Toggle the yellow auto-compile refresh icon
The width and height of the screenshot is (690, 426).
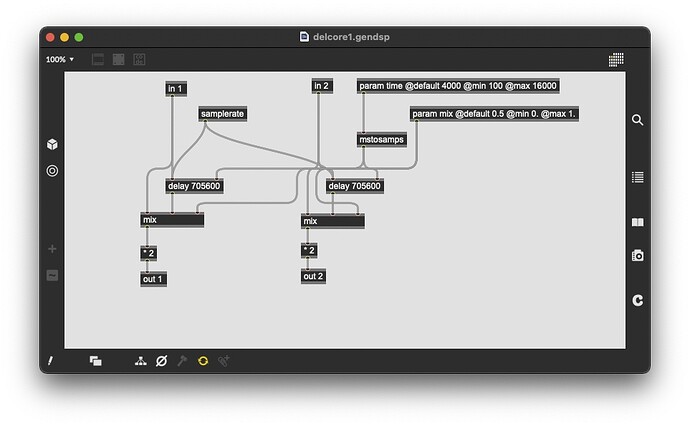click(x=203, y=361)
